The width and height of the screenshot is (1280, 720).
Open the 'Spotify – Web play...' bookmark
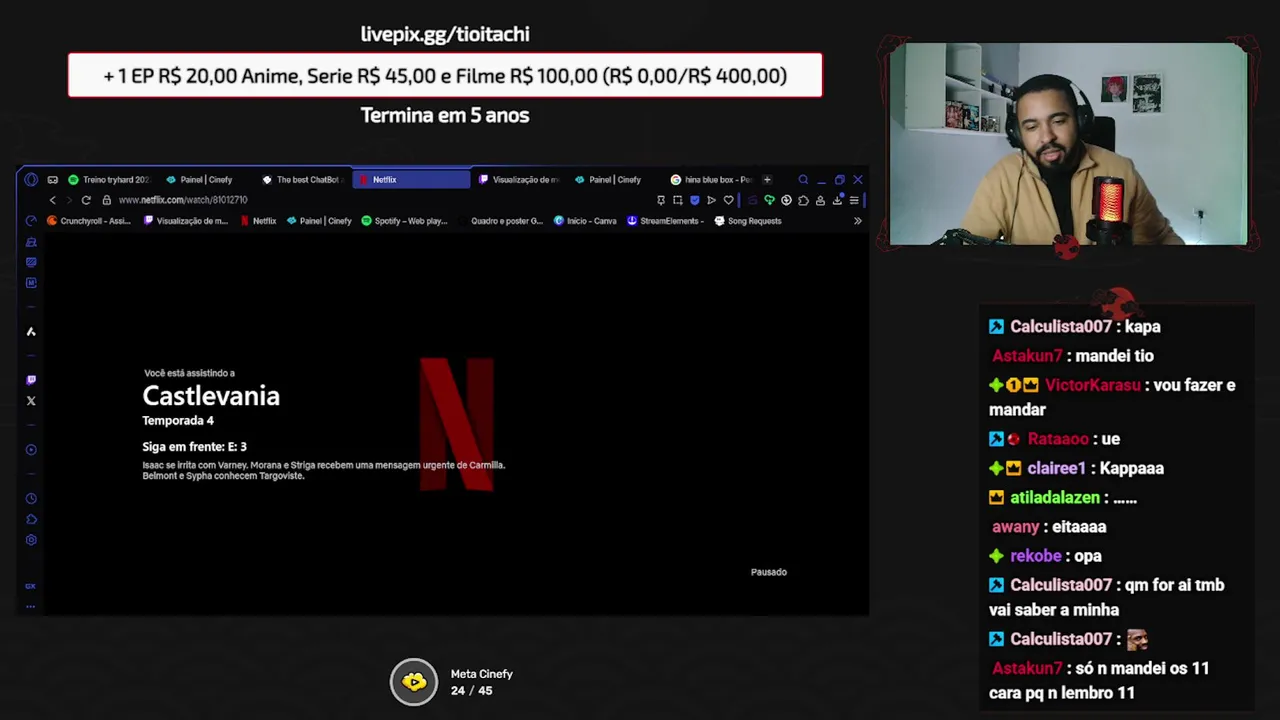coord(404,221)
